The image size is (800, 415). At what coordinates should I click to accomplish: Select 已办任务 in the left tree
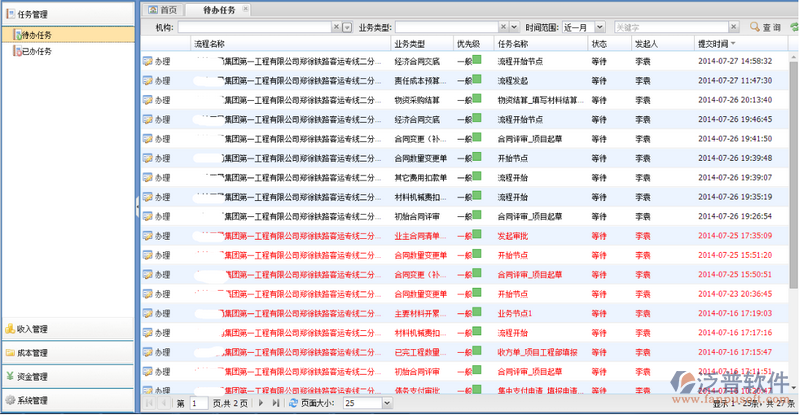coord(37,49)
